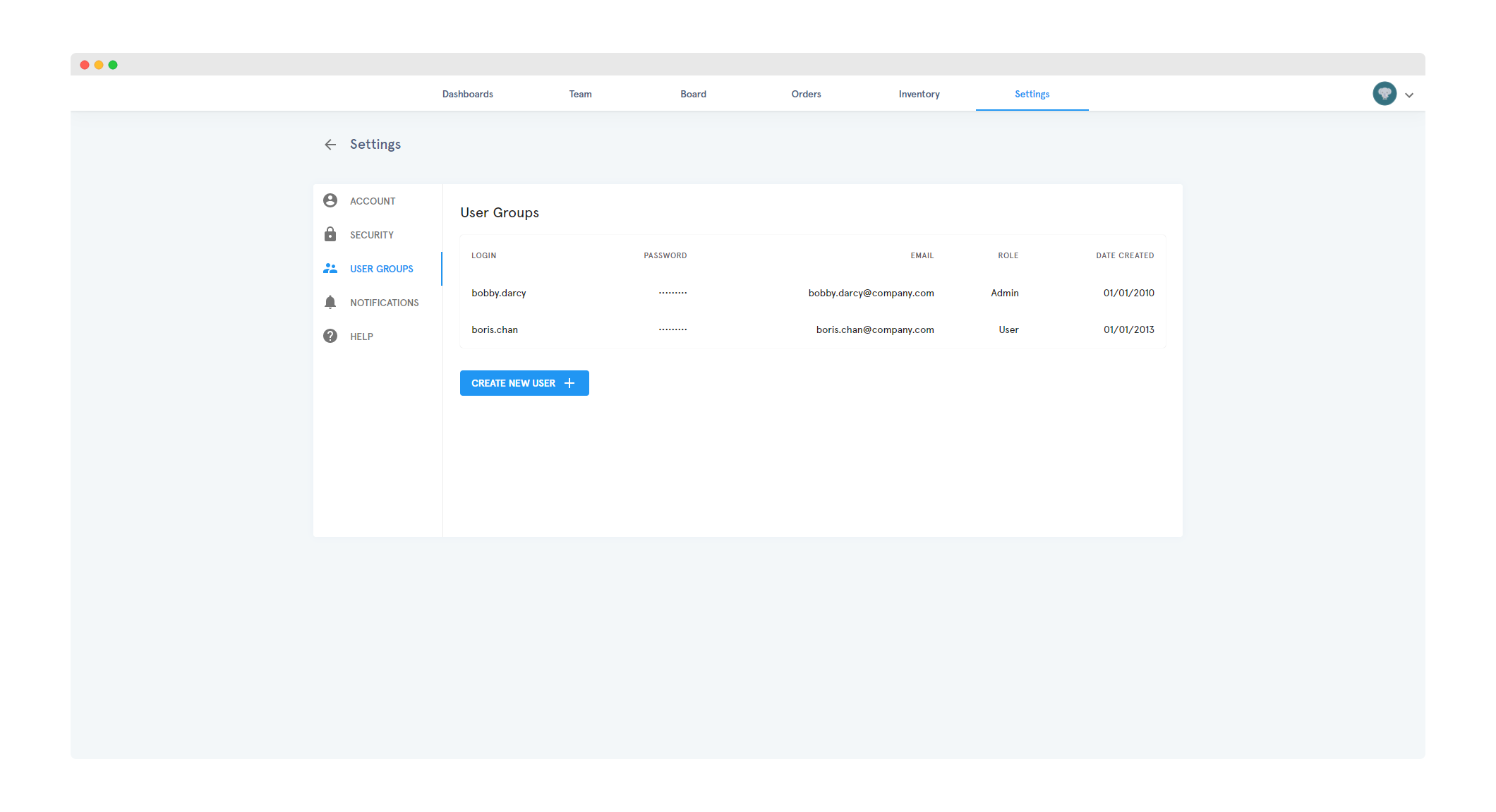Click bobby.darcy@company.com email
This screenshot has width=1496, height=812.
pos(871,293)
